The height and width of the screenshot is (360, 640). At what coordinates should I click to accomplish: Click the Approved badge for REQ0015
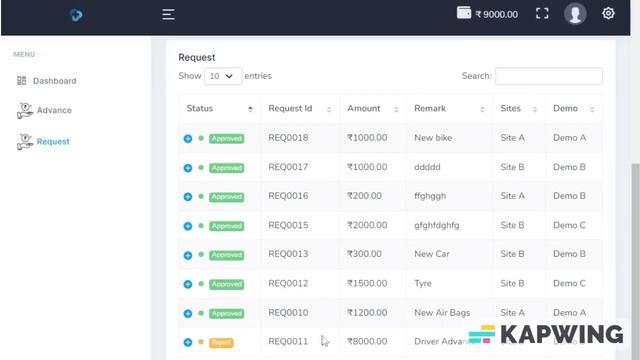227,226
